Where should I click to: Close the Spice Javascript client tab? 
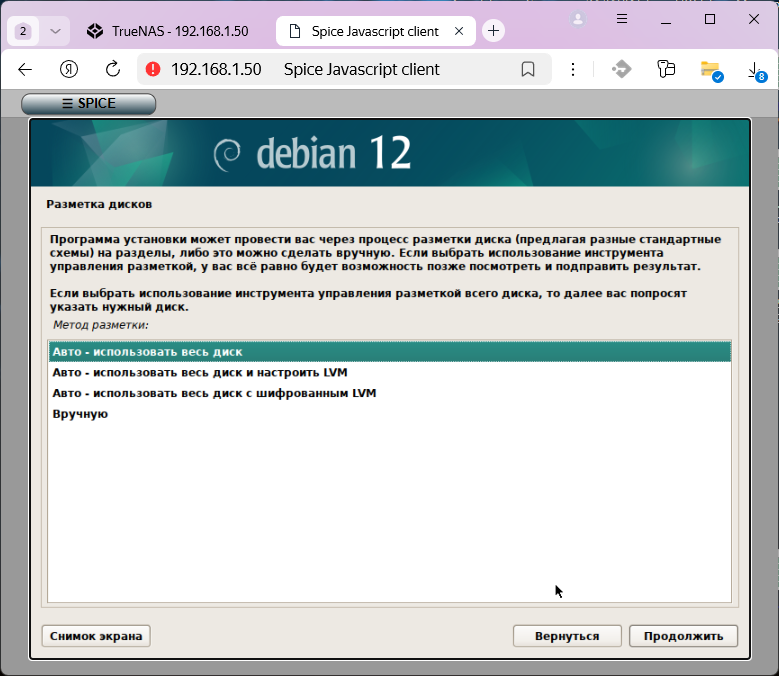click(x=459, y=31)
